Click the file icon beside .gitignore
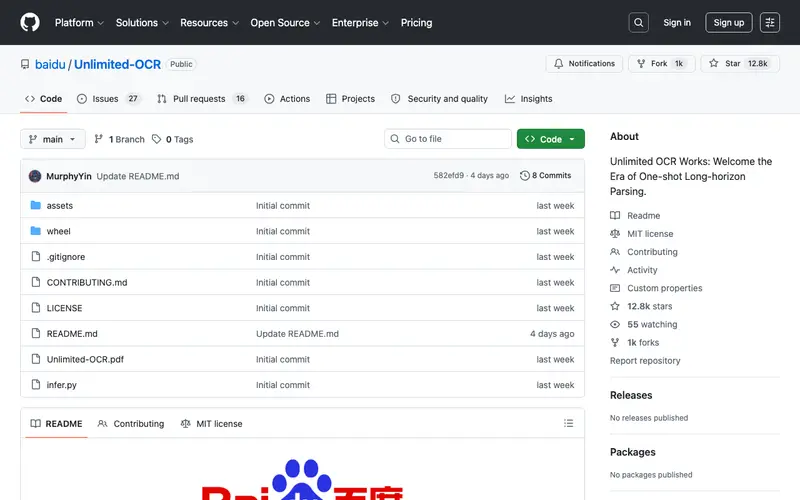Viewport: 800px width, 500px height. (36, 256)
